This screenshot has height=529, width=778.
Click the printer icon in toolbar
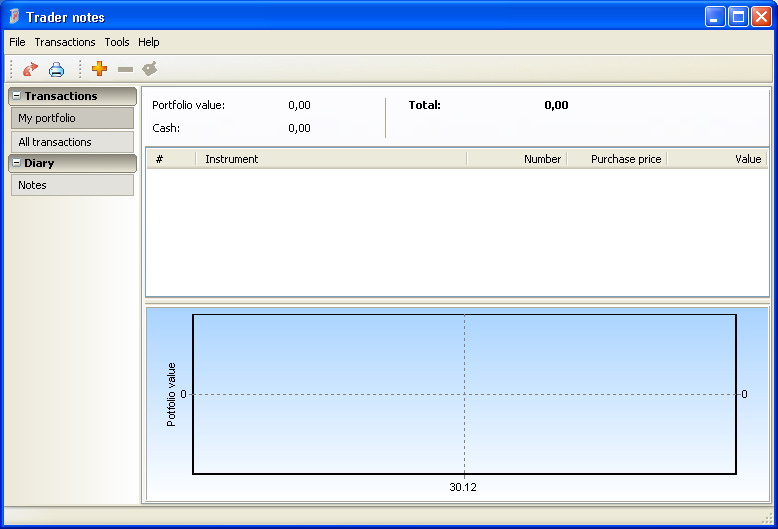[57, 69]
